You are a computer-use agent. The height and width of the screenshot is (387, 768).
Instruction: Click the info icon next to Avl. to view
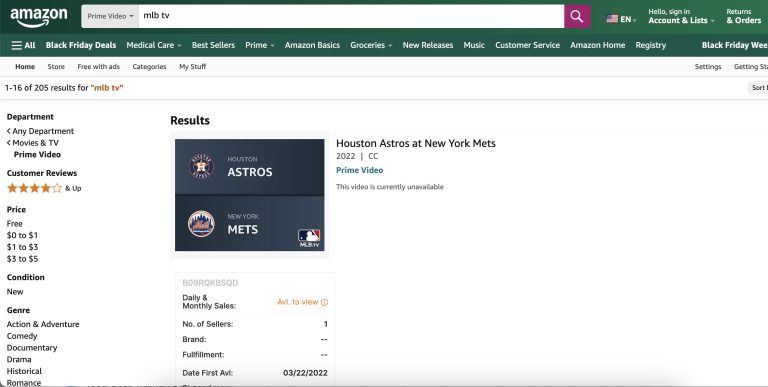(x=324, y=302)
